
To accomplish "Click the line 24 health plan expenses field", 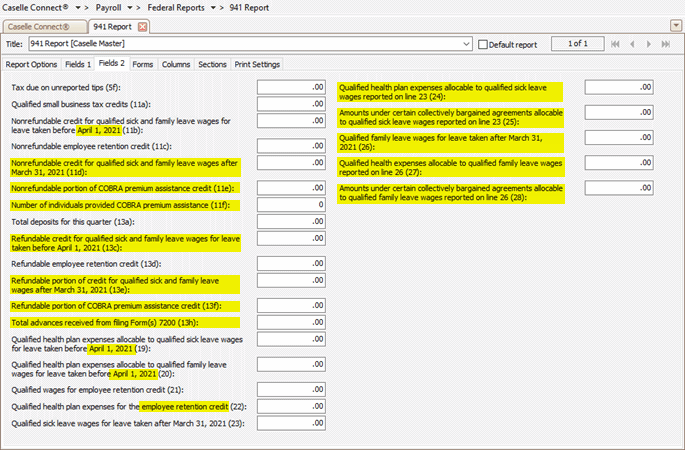I will coord(619,87).
